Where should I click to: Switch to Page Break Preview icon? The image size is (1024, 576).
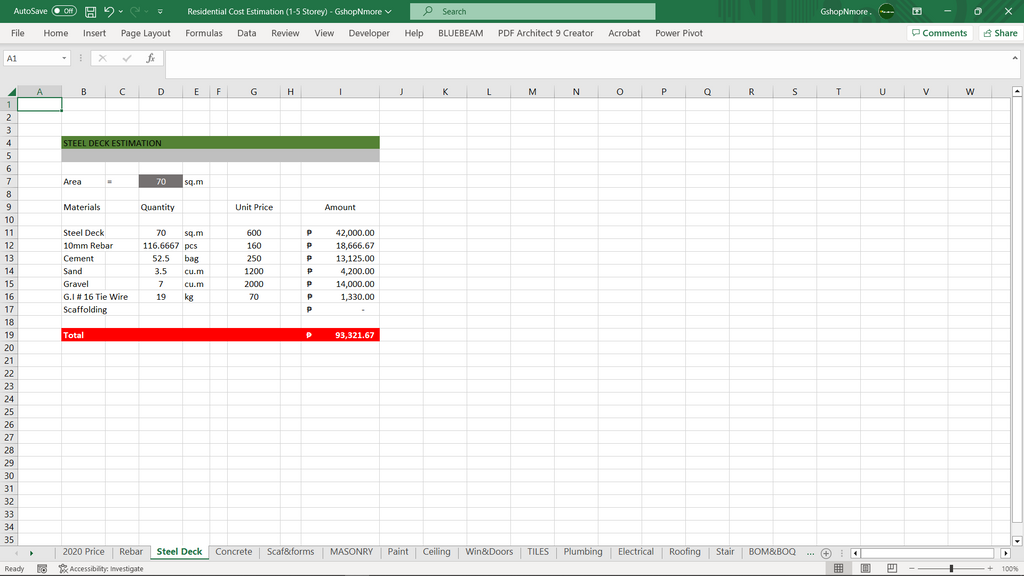coord(892,569)
